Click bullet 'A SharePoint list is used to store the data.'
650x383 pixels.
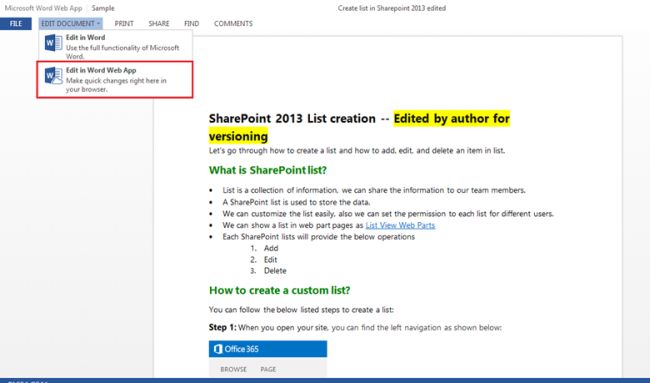296,202
